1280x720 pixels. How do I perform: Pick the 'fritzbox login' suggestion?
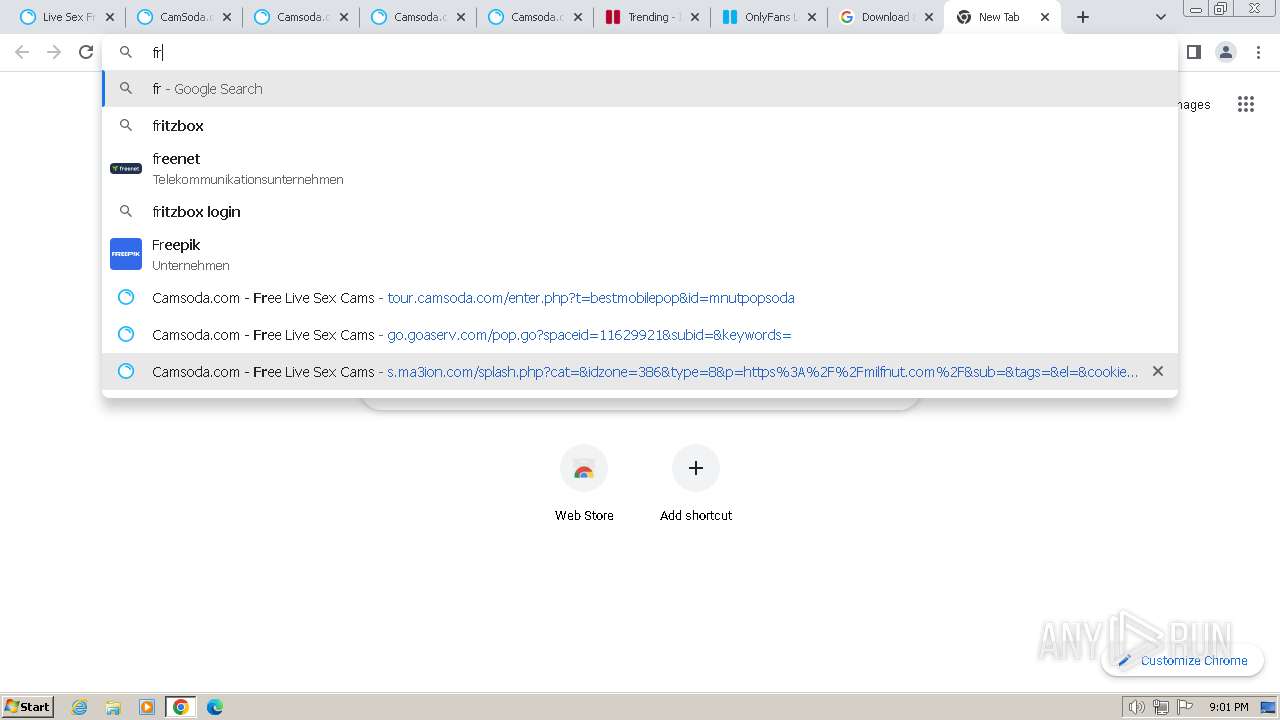640,211
